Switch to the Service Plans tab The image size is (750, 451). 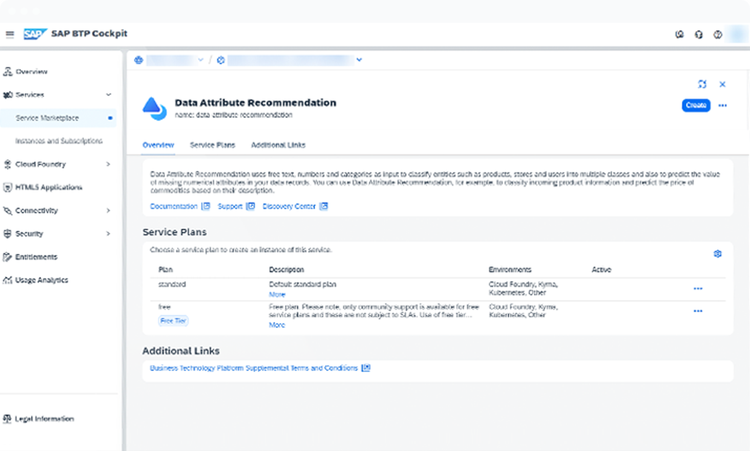(212, 145)
